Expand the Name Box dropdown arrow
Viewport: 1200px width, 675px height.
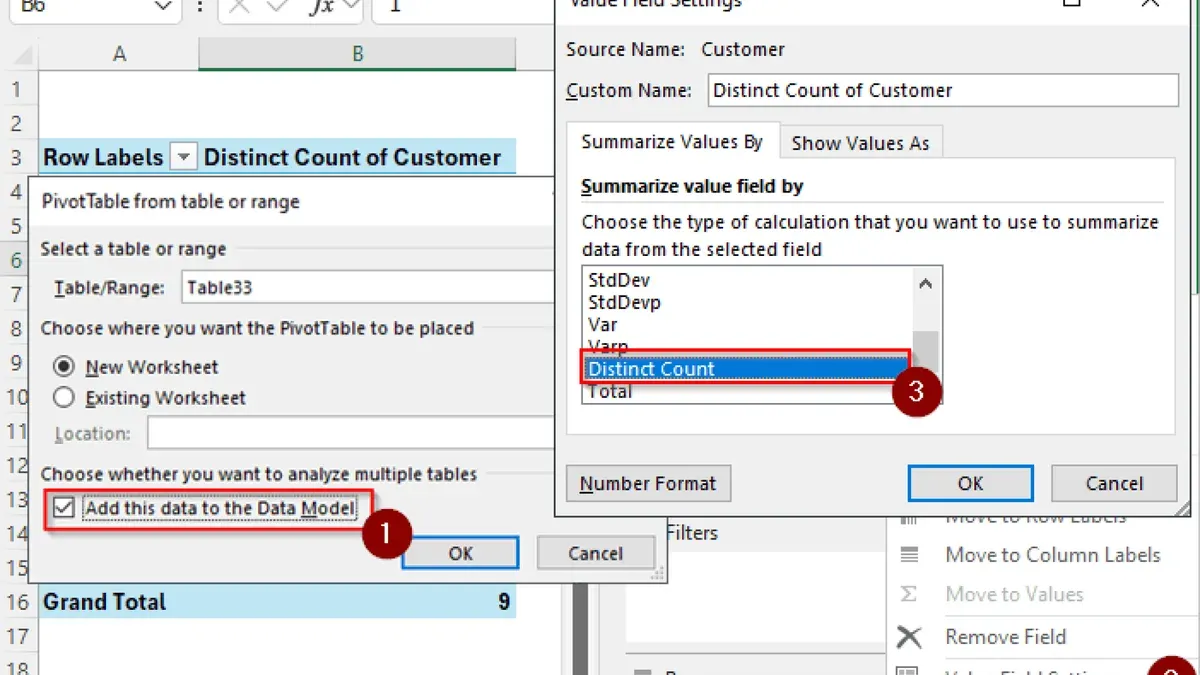click(163, 6)
